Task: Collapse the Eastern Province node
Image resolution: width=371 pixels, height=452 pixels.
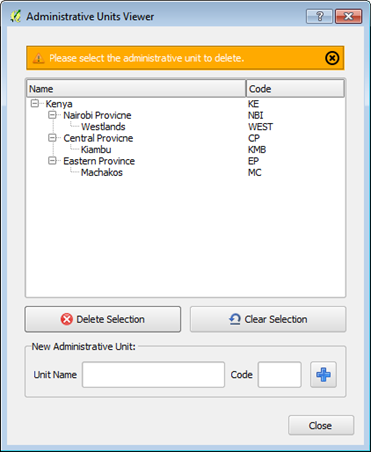Action: 52,161
